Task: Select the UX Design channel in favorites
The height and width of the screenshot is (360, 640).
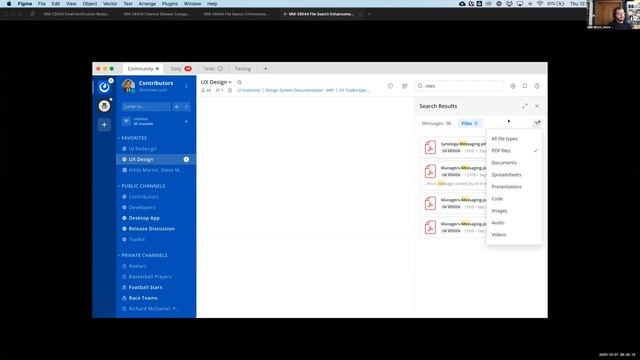Action: tap(156, 159)
